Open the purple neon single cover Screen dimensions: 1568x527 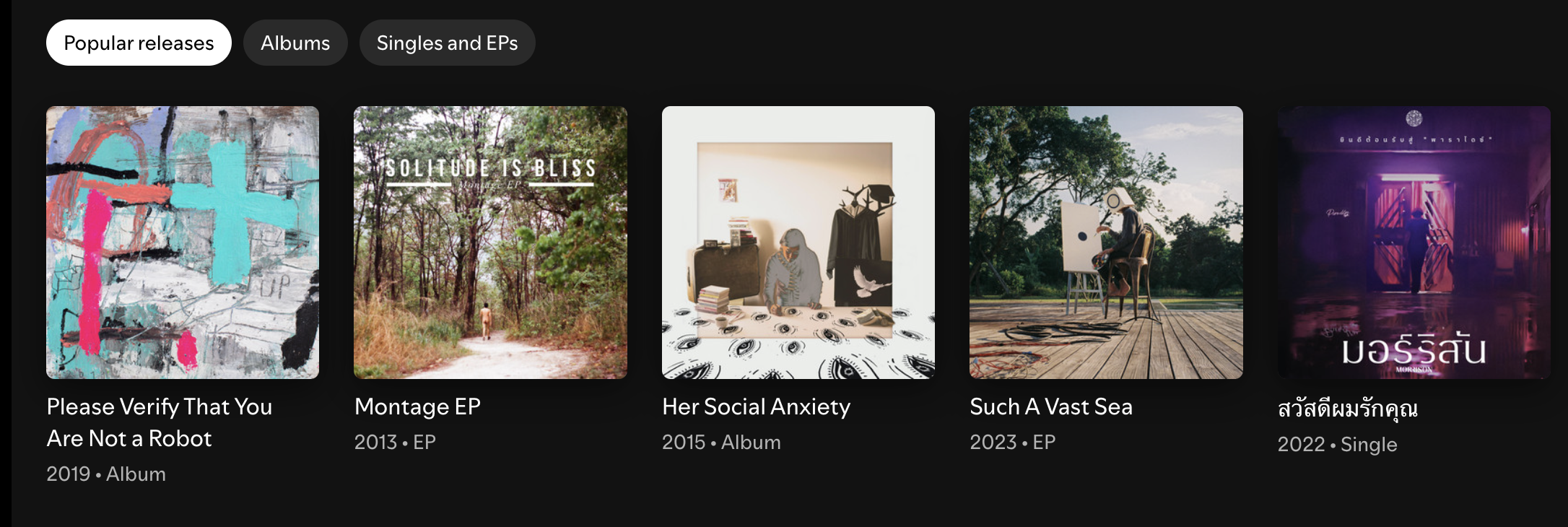point(1414,243)
